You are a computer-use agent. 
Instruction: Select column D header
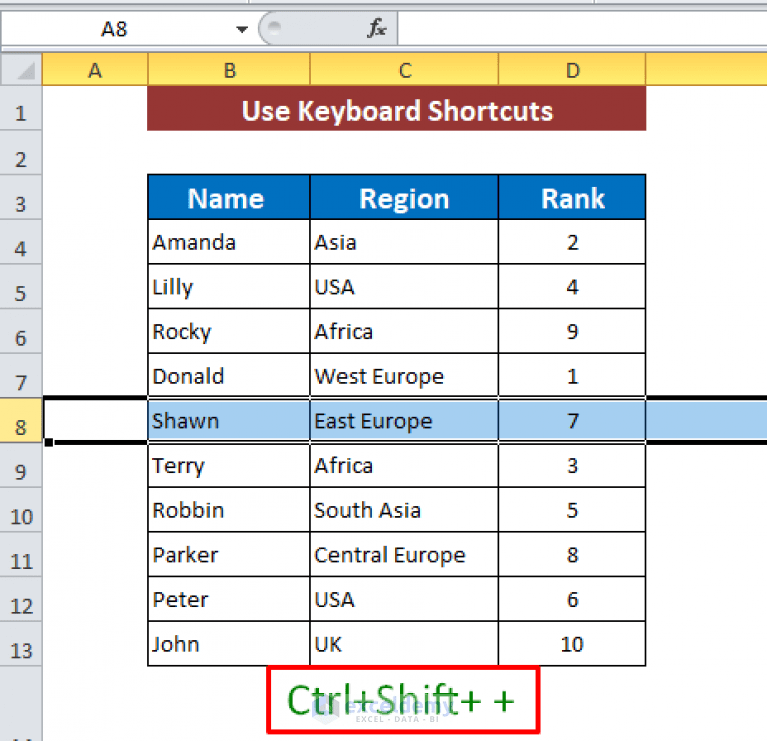click(572, 70)
